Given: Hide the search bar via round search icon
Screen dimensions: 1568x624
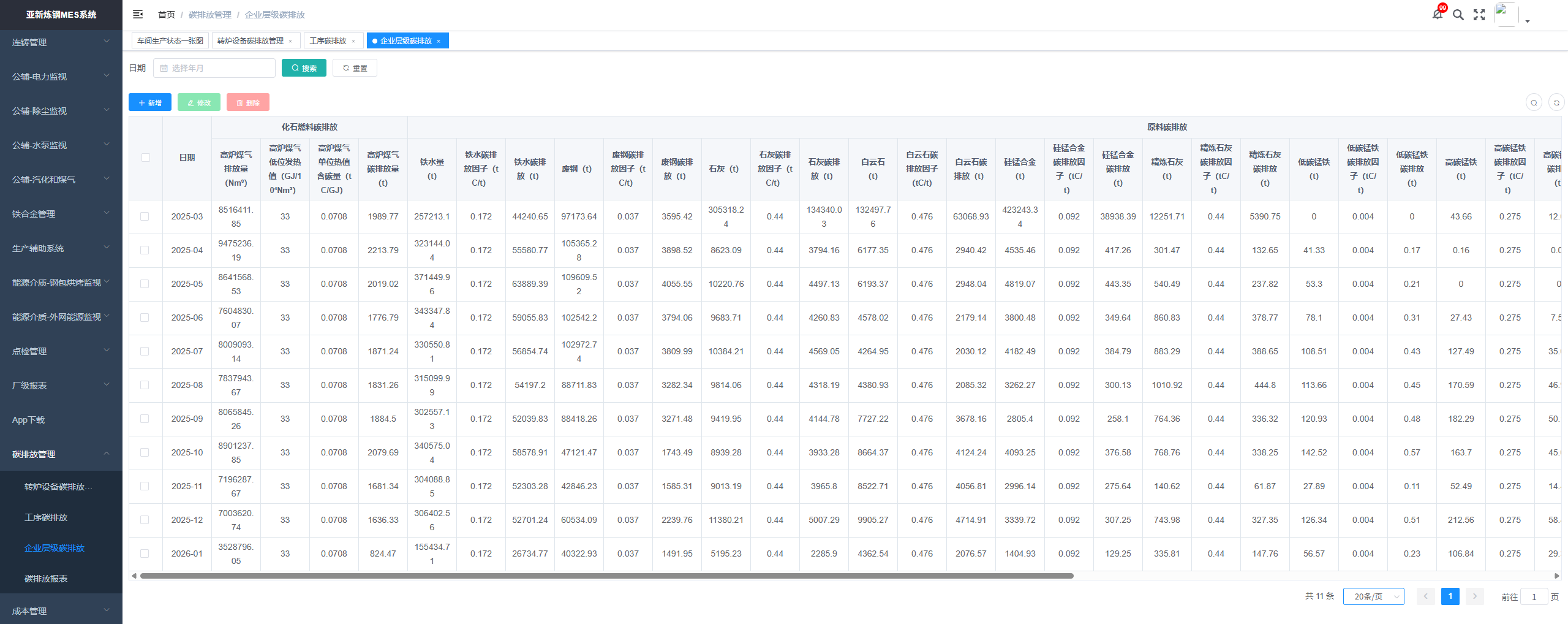Looking at the screenshot, I should pos(1534,102).
